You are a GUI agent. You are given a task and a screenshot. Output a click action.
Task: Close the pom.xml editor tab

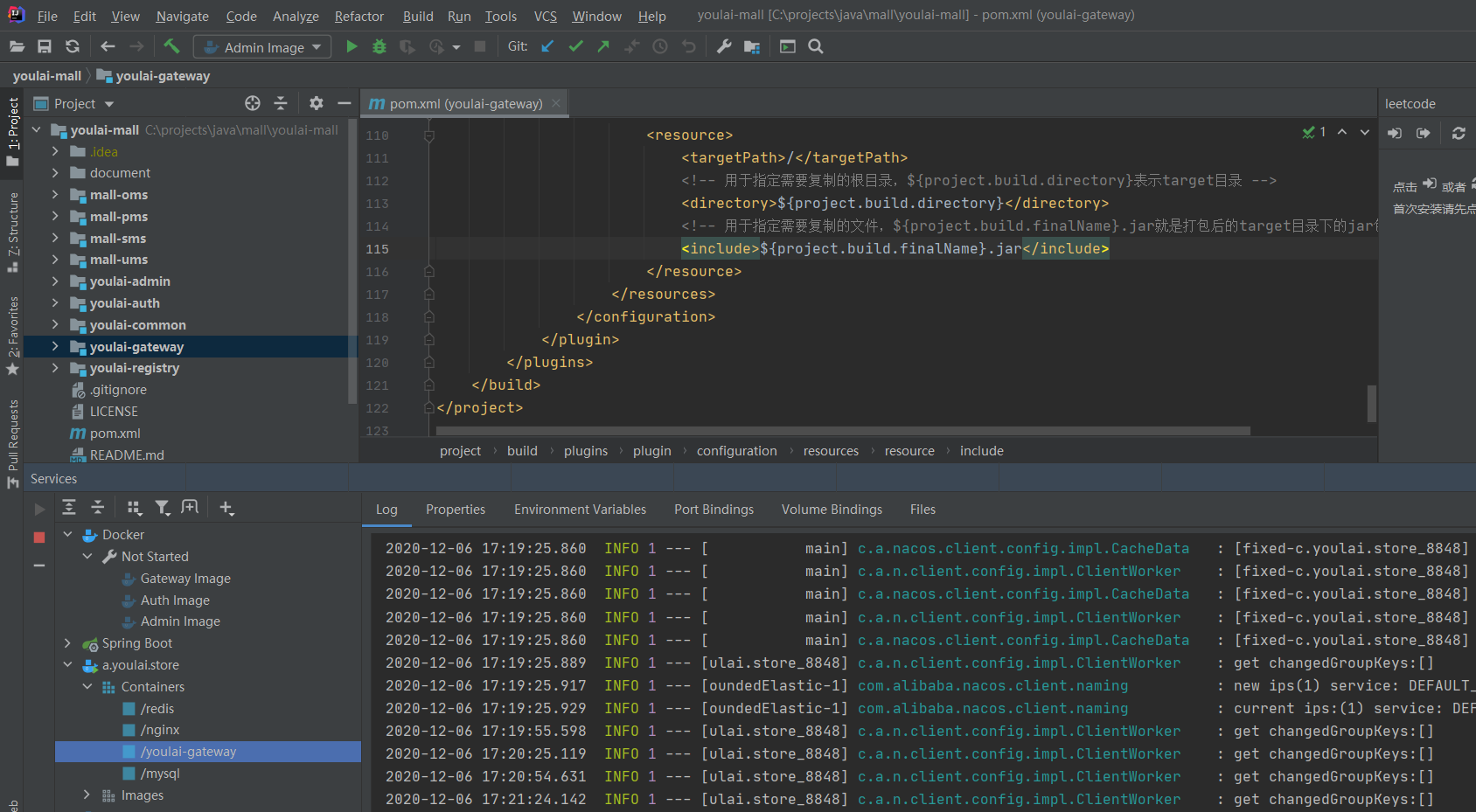[x=556, y=103]
